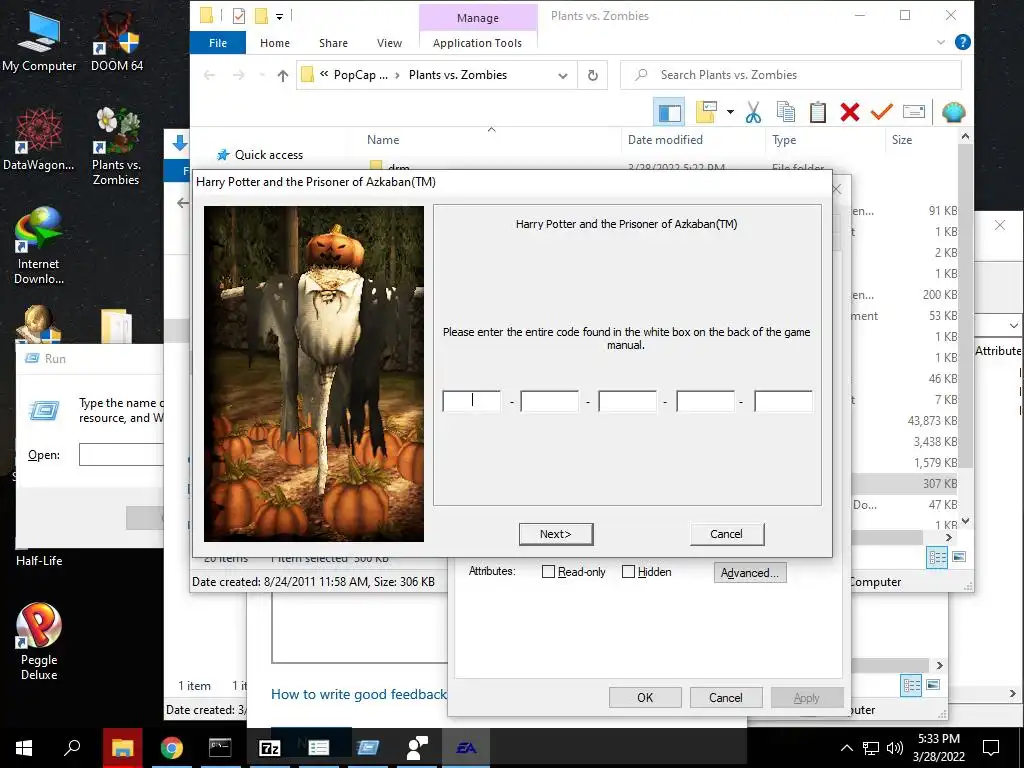Image resolution: width=1024 pixels, height=768 pixels.
Task: Click the 7-Zip taskbar icon
Action: point(269,748)
